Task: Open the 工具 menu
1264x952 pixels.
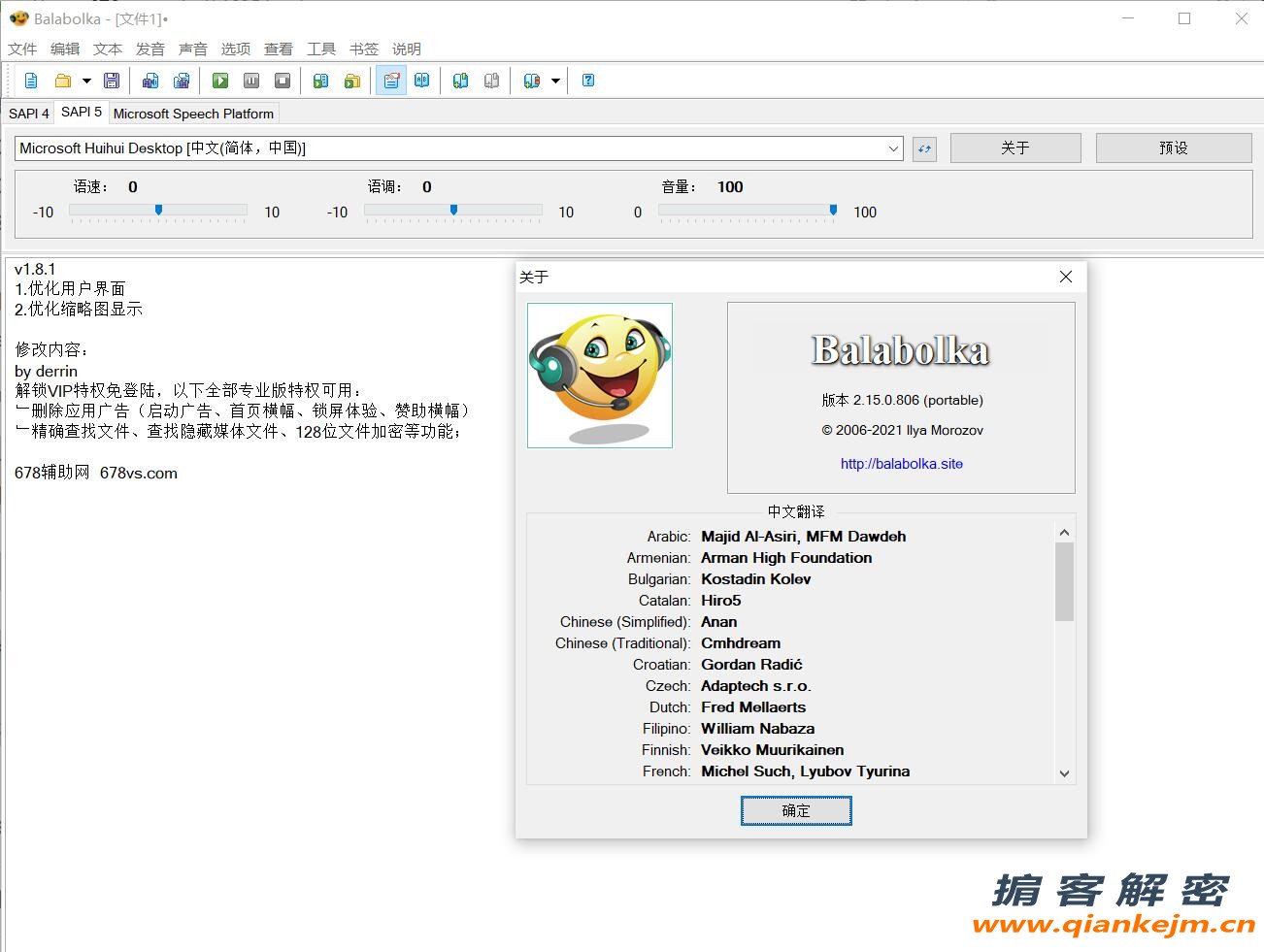Action: point(321,49)
